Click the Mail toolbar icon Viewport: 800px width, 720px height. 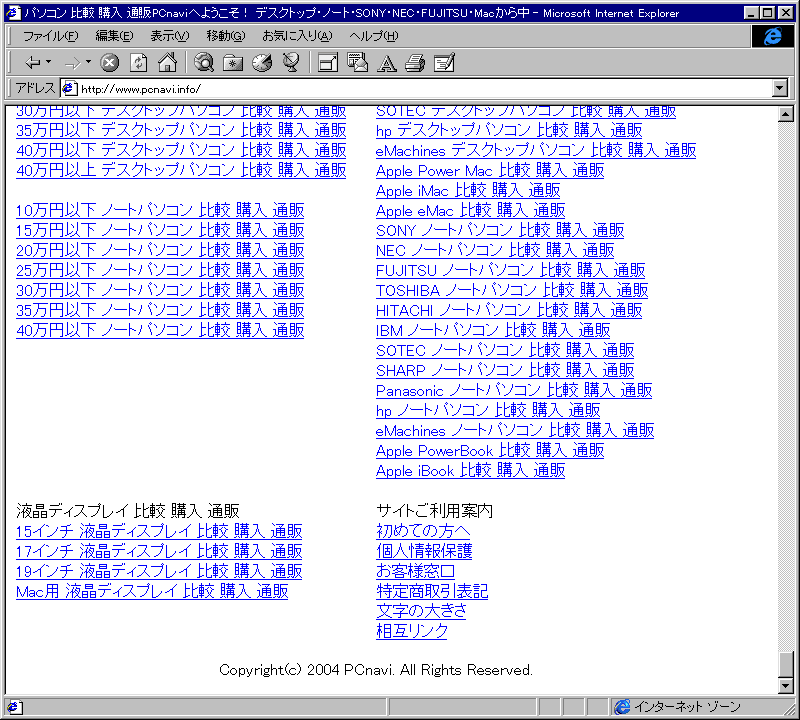point(357,63)
